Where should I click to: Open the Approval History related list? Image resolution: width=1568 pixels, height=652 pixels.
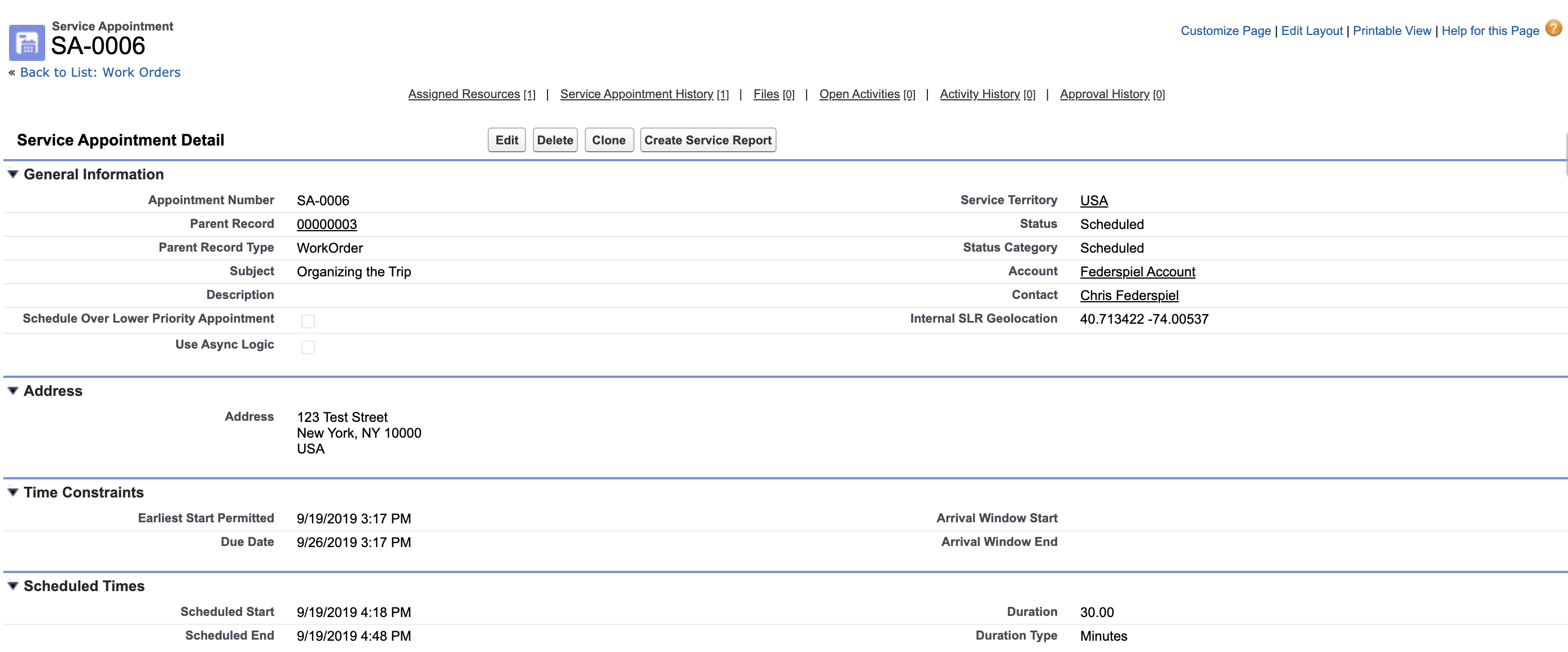(x=1104, y=94)
